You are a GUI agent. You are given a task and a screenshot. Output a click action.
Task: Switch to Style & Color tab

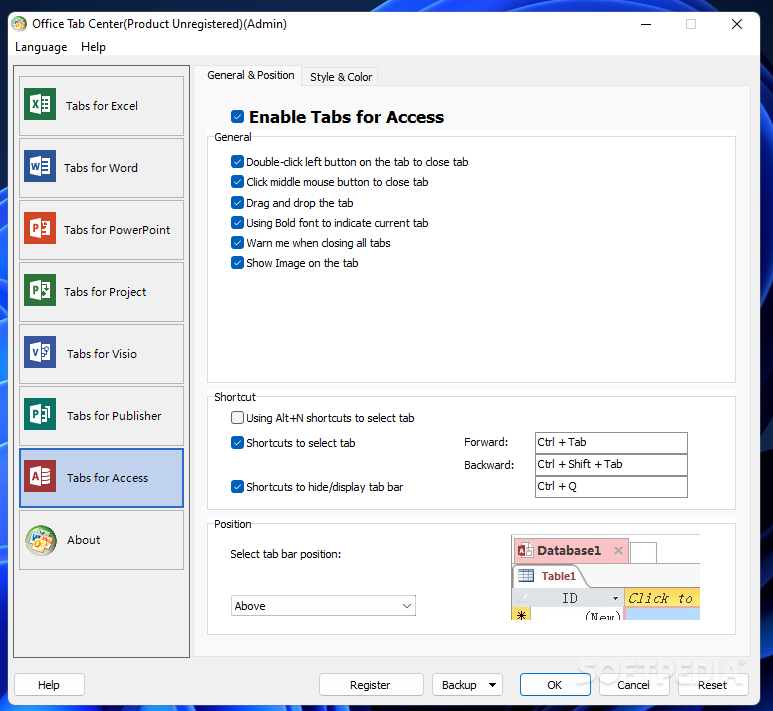click(x=341, y=77)
